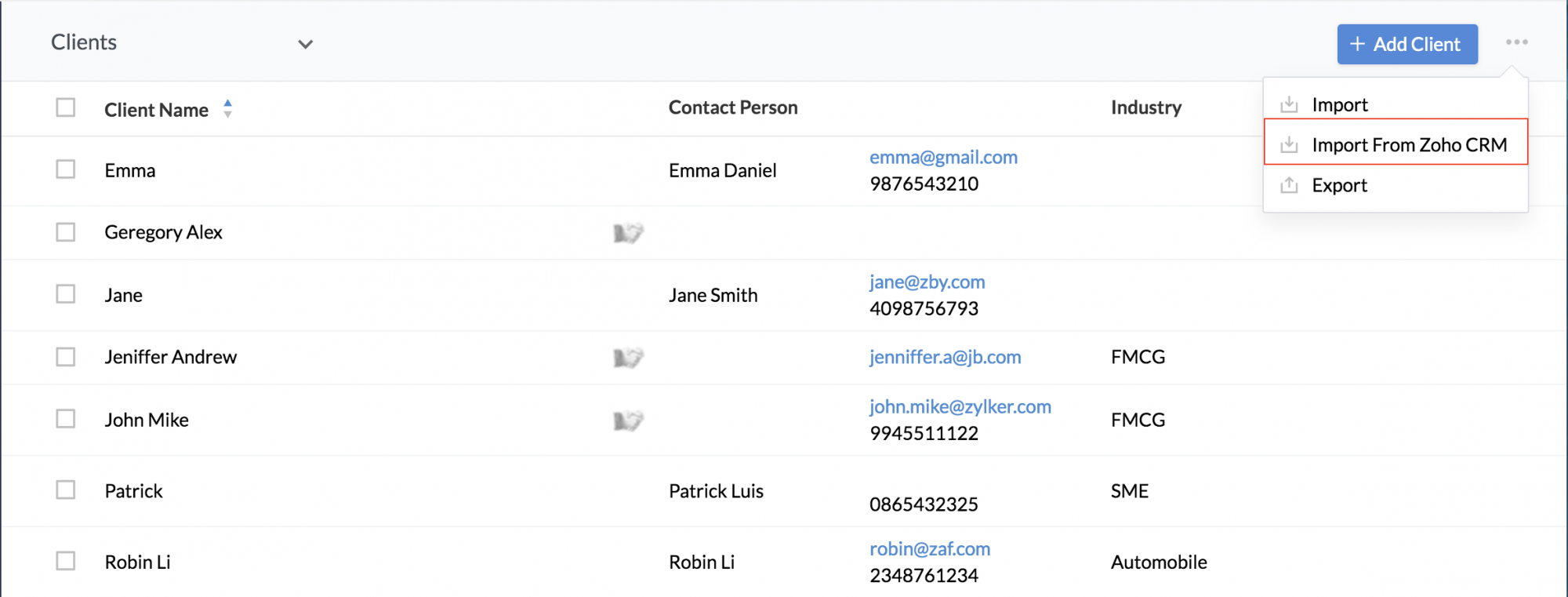Check the box next to Robin Li
Viewport: 1568px width, 597px height.
(66, 561)
